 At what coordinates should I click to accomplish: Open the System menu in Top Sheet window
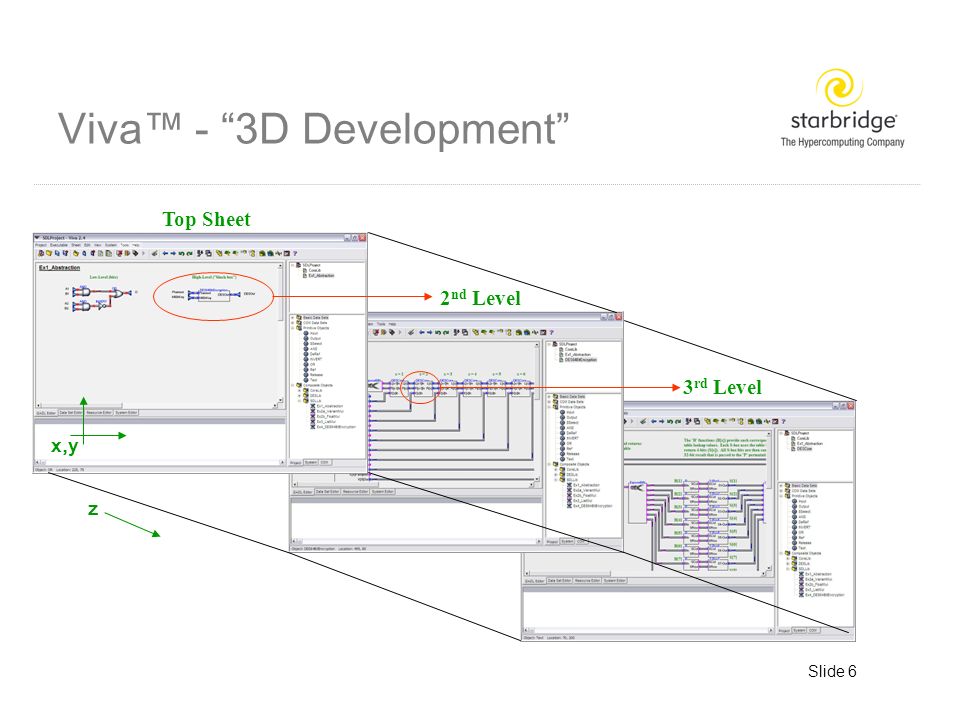111,245
